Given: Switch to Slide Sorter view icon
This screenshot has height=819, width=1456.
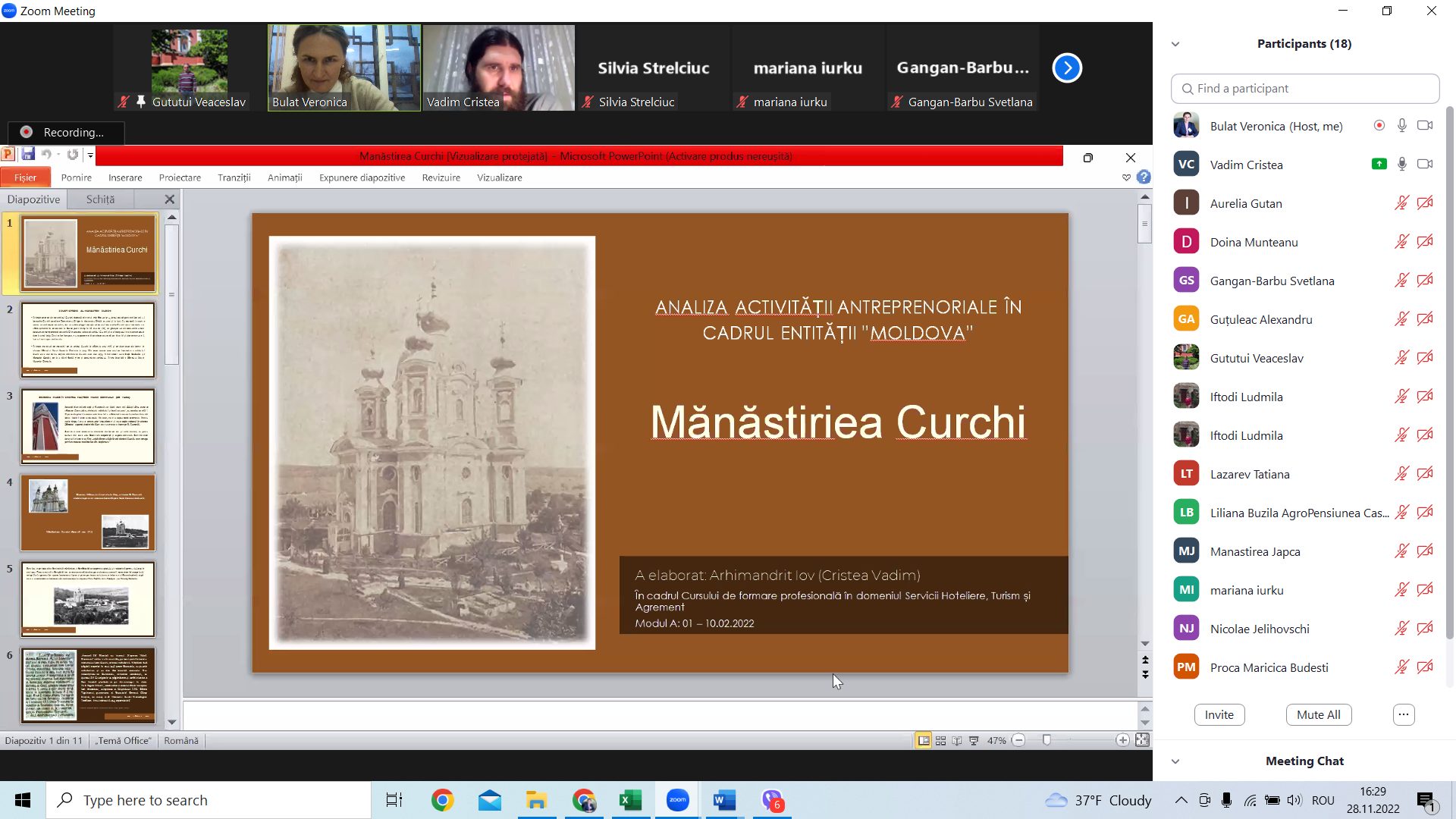Looking at the screenshot, I should (940, 741).
